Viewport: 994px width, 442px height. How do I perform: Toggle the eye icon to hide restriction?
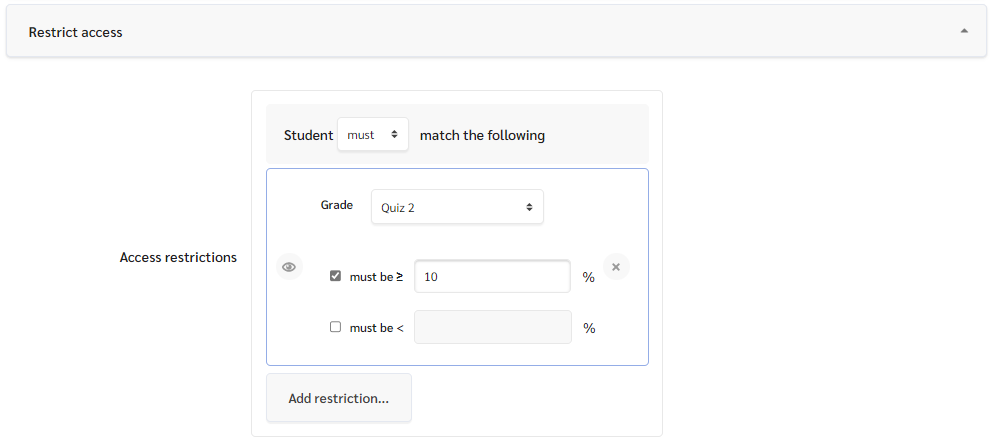290,267
